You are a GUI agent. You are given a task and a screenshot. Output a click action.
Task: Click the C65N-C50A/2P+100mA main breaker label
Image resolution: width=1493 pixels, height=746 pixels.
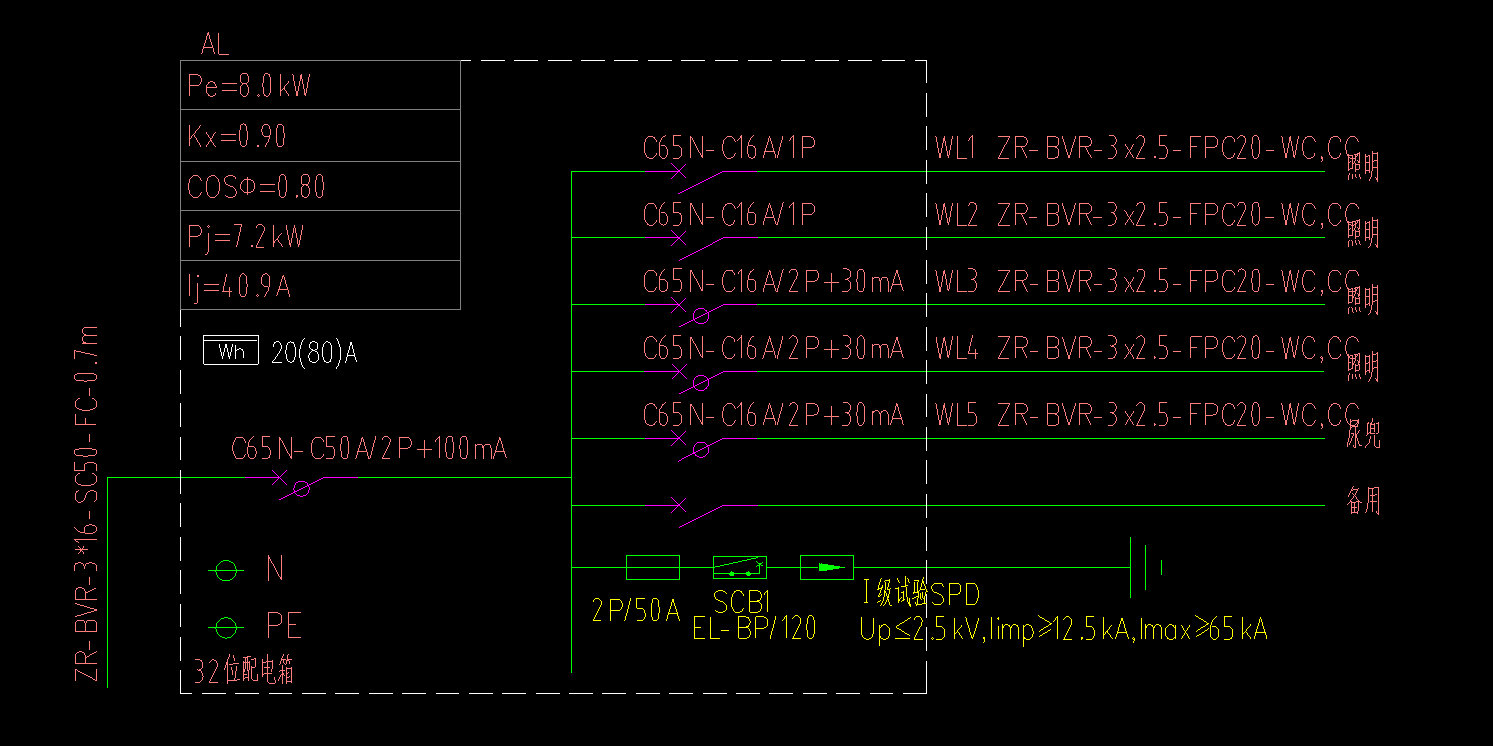[369, 450]
